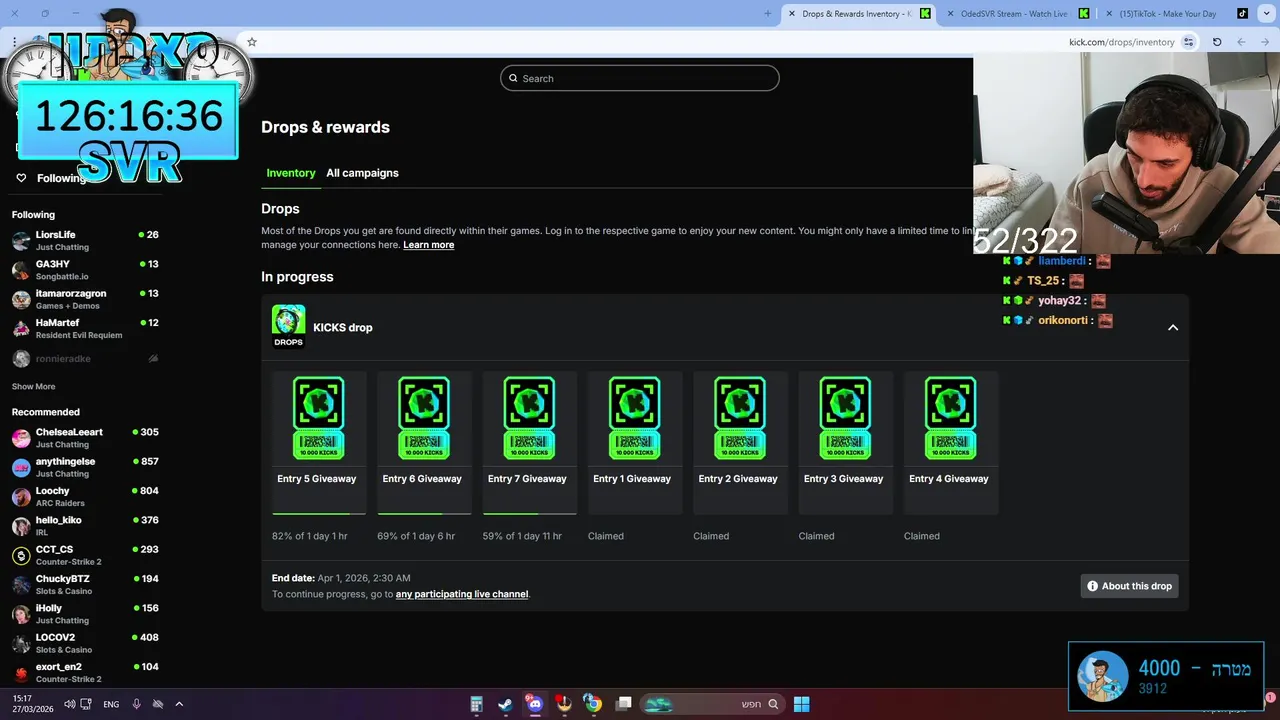Click the Recommended sidebar heading

[46, 412]
